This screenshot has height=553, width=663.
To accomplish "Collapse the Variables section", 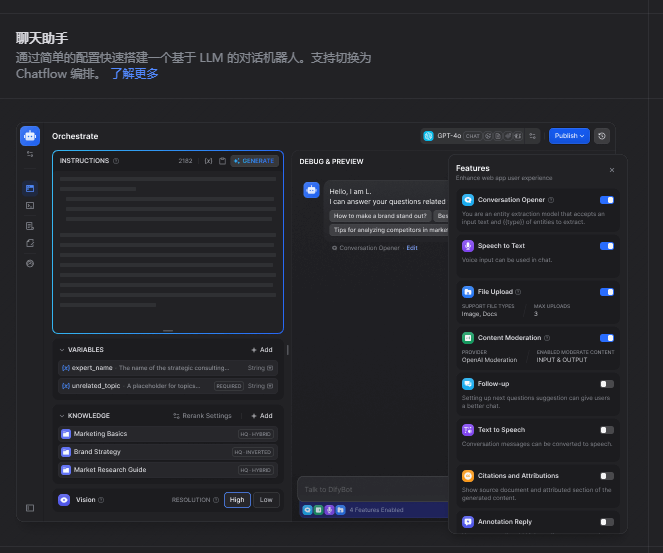I will coord(62,350).
